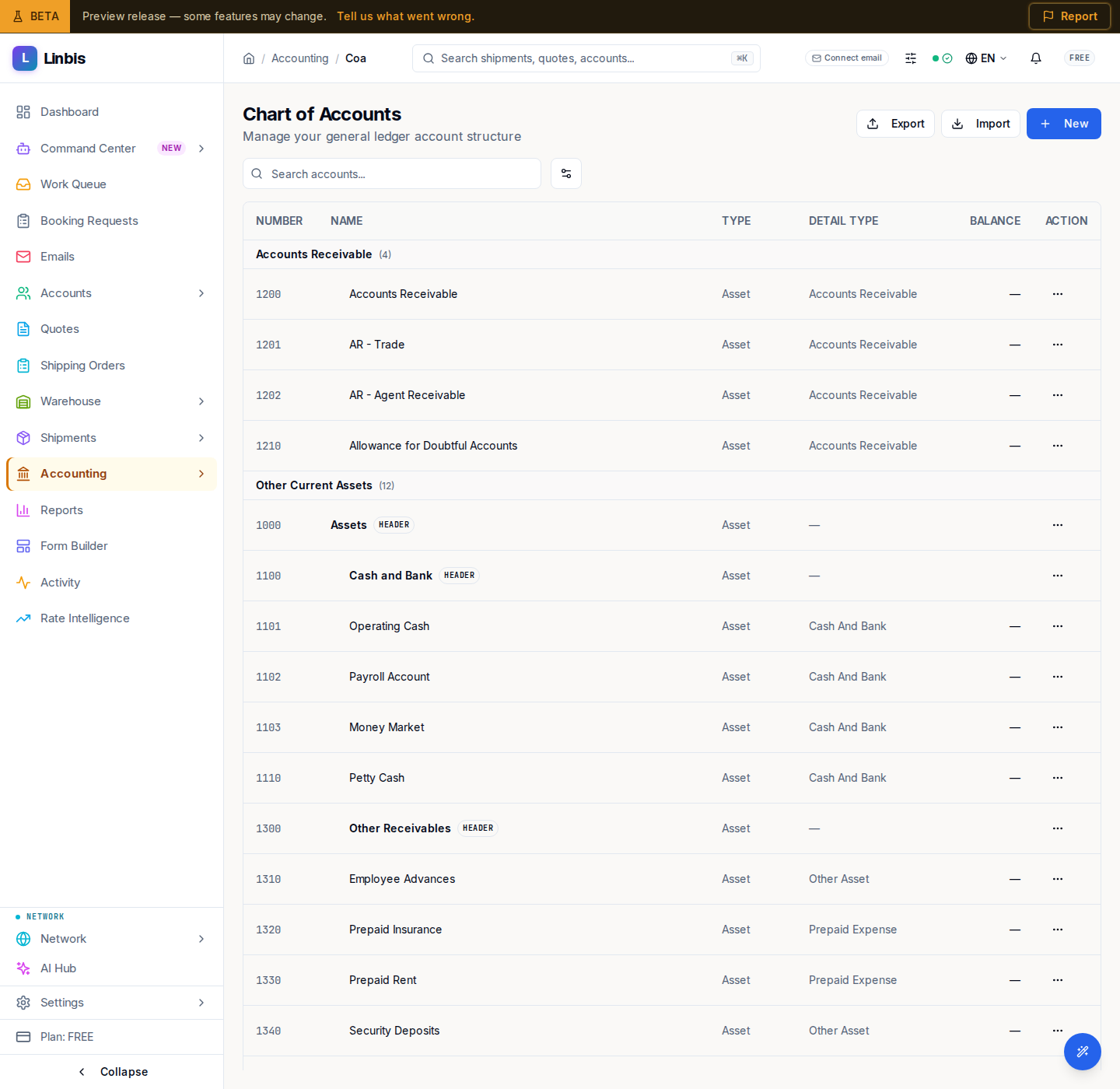
Task: Click the FREE plan badge in header
Action: coord(1080,58)
